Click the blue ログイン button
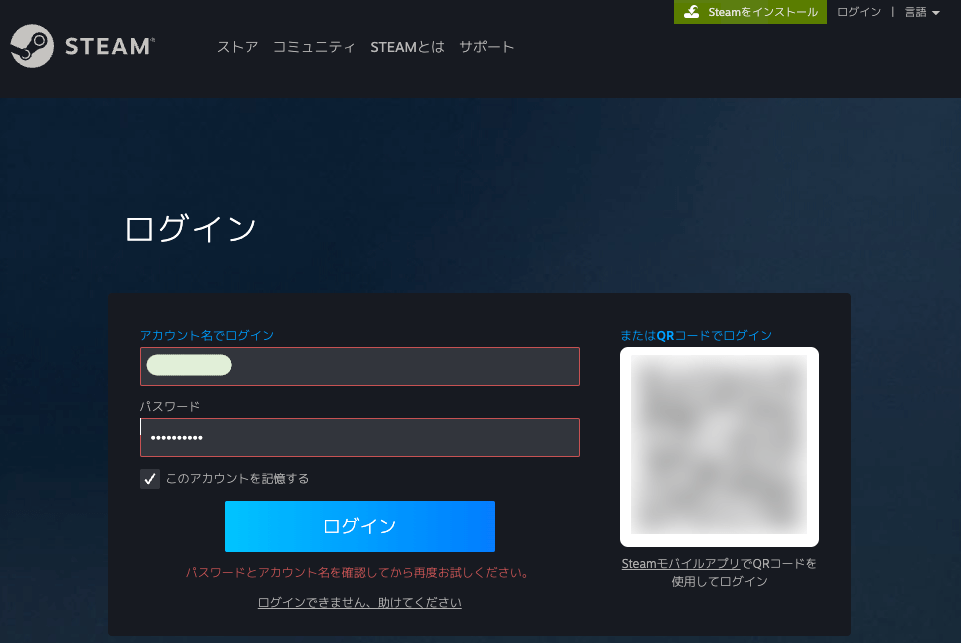961x643 pixels. point(360,526)
